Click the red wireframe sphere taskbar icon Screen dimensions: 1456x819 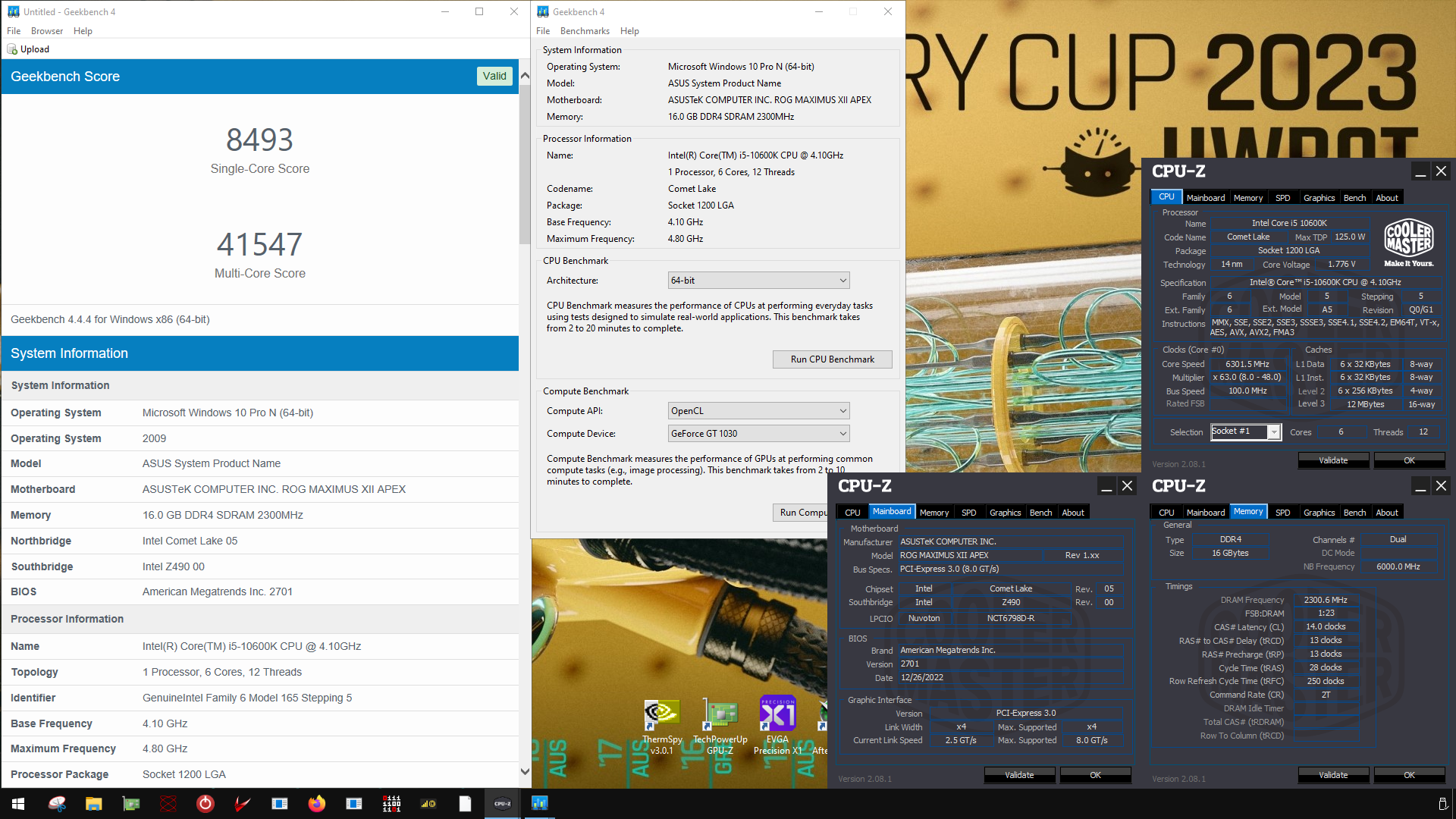(168, 804)
